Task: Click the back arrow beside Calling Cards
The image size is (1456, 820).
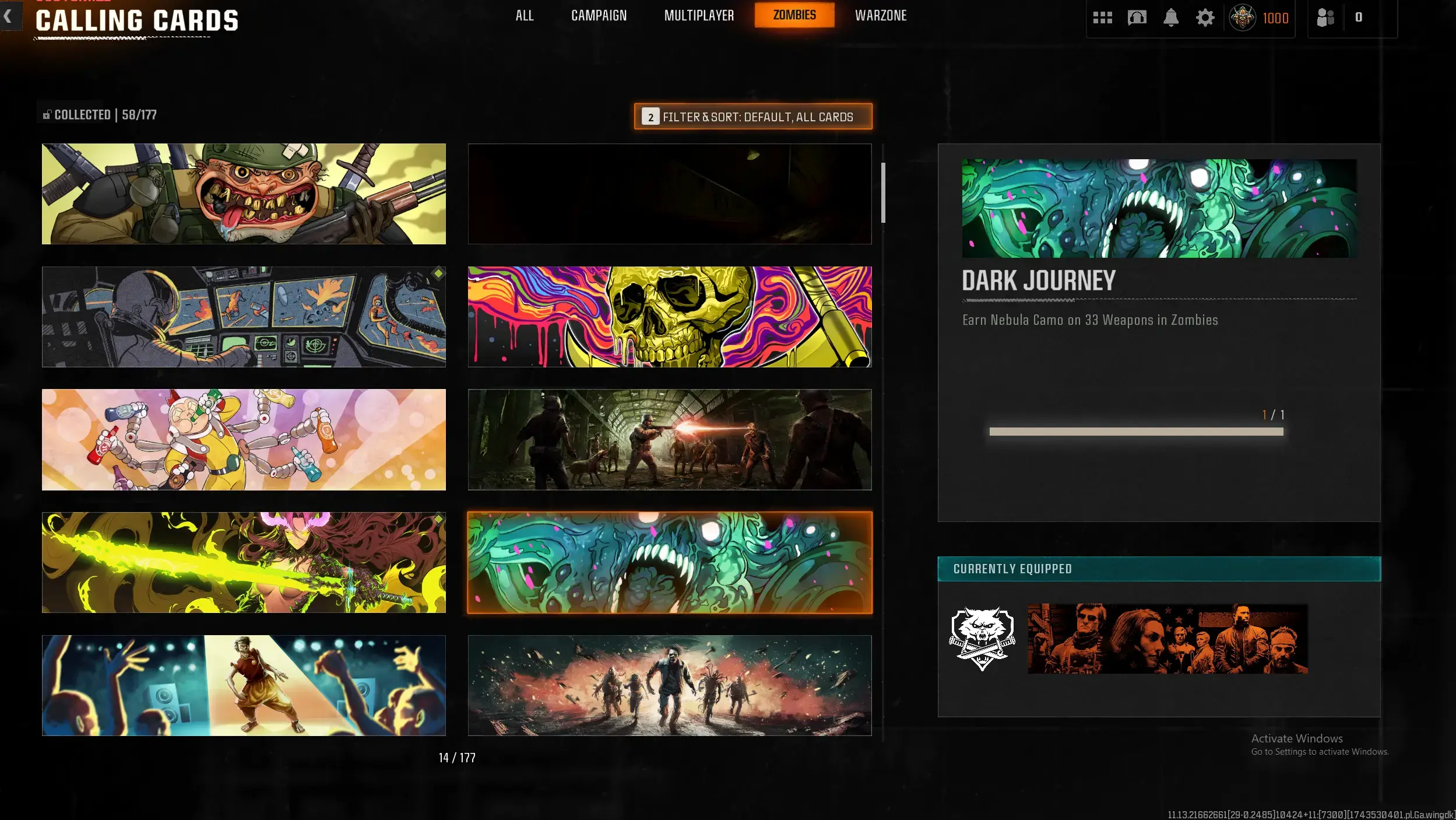Action: coord(8,16)
